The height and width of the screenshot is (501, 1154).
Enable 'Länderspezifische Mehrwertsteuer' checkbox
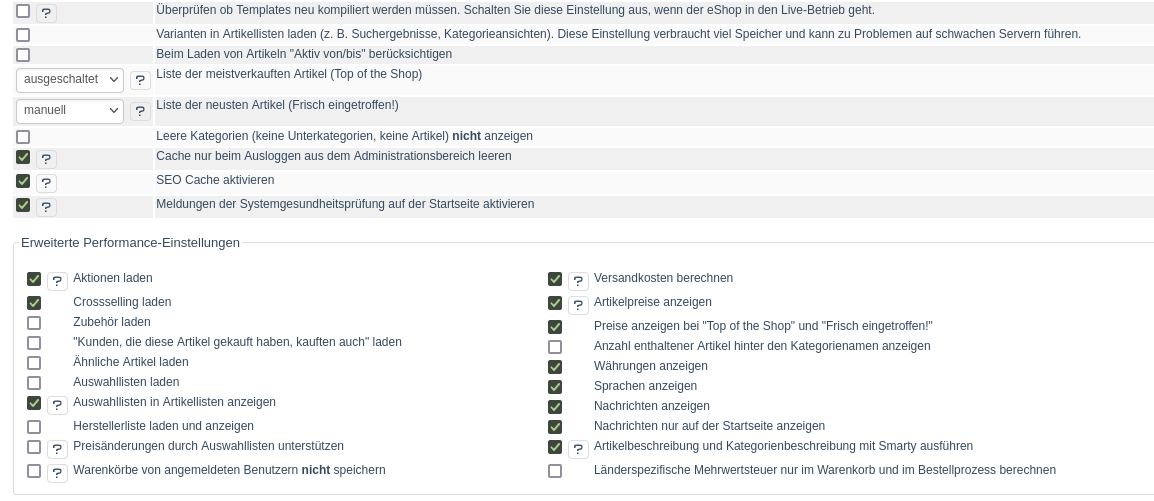pyautogui.click(x=555, y=471)
